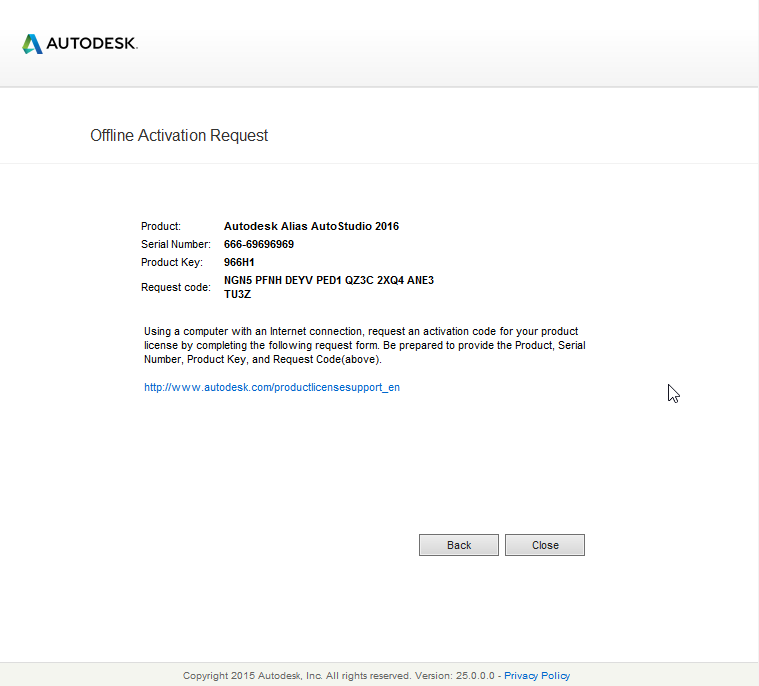Click the request code starting NGN5 PFNH
Viewport: 759px width, 686px height.
coord(329,287)
